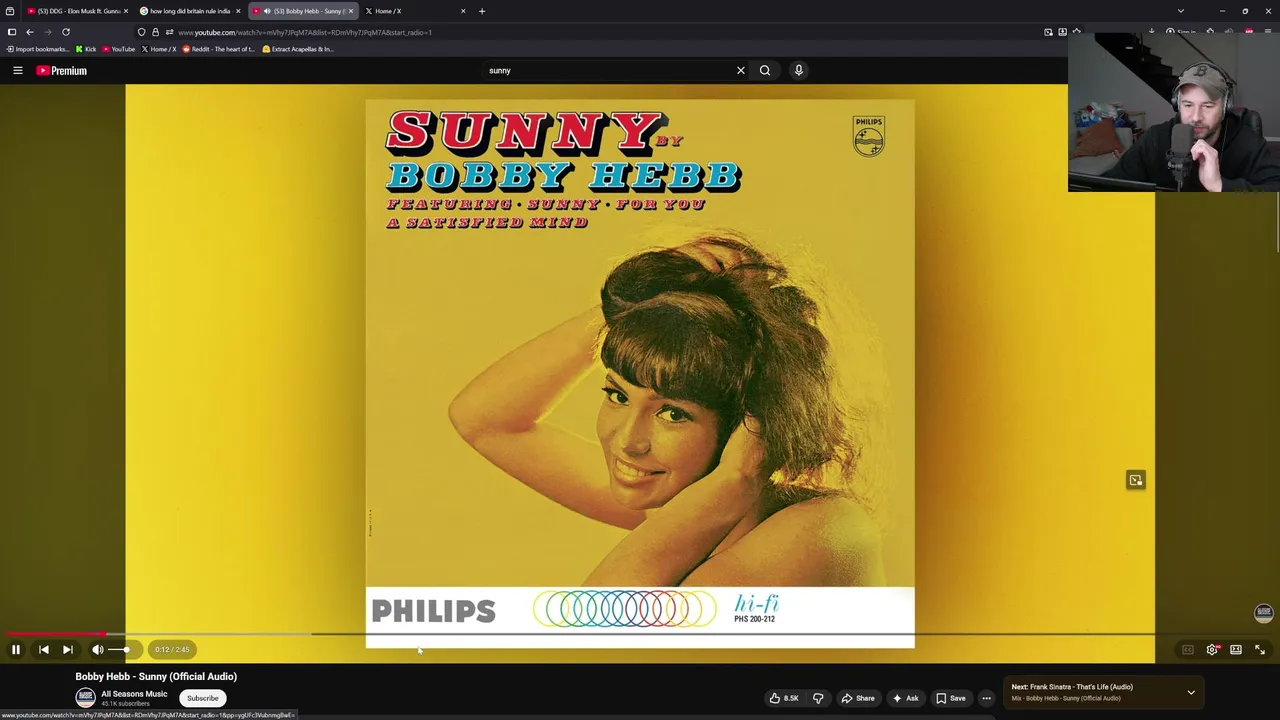Dislike the video with the thumbs-down button

pos(818,698)
